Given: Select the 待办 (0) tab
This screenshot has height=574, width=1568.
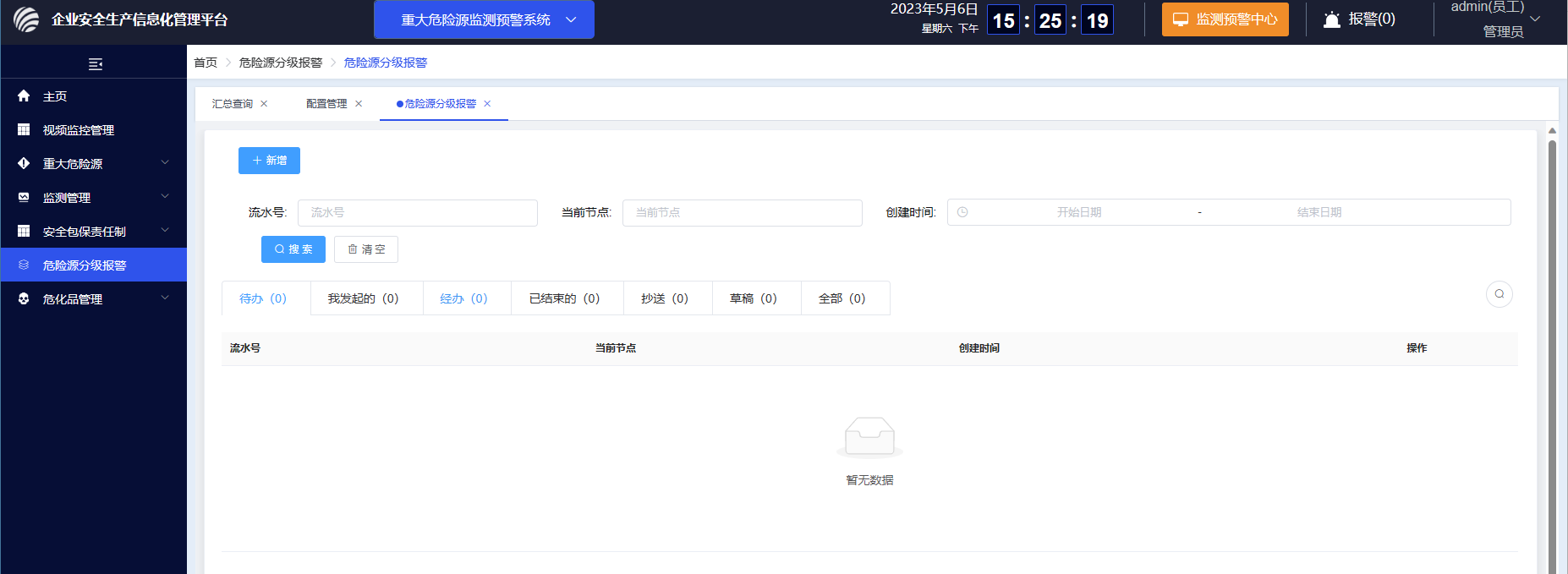Looking at the screenshot, I should click(266, 298).
